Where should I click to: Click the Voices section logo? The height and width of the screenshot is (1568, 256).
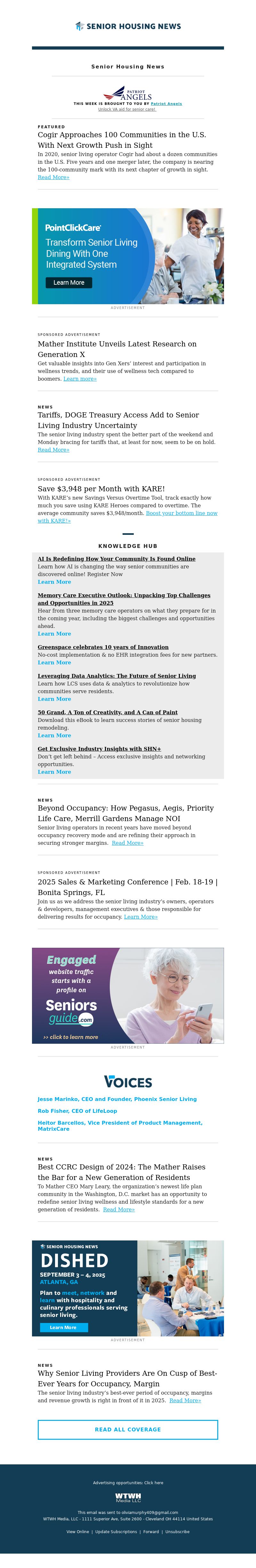tap(128, 1082)
